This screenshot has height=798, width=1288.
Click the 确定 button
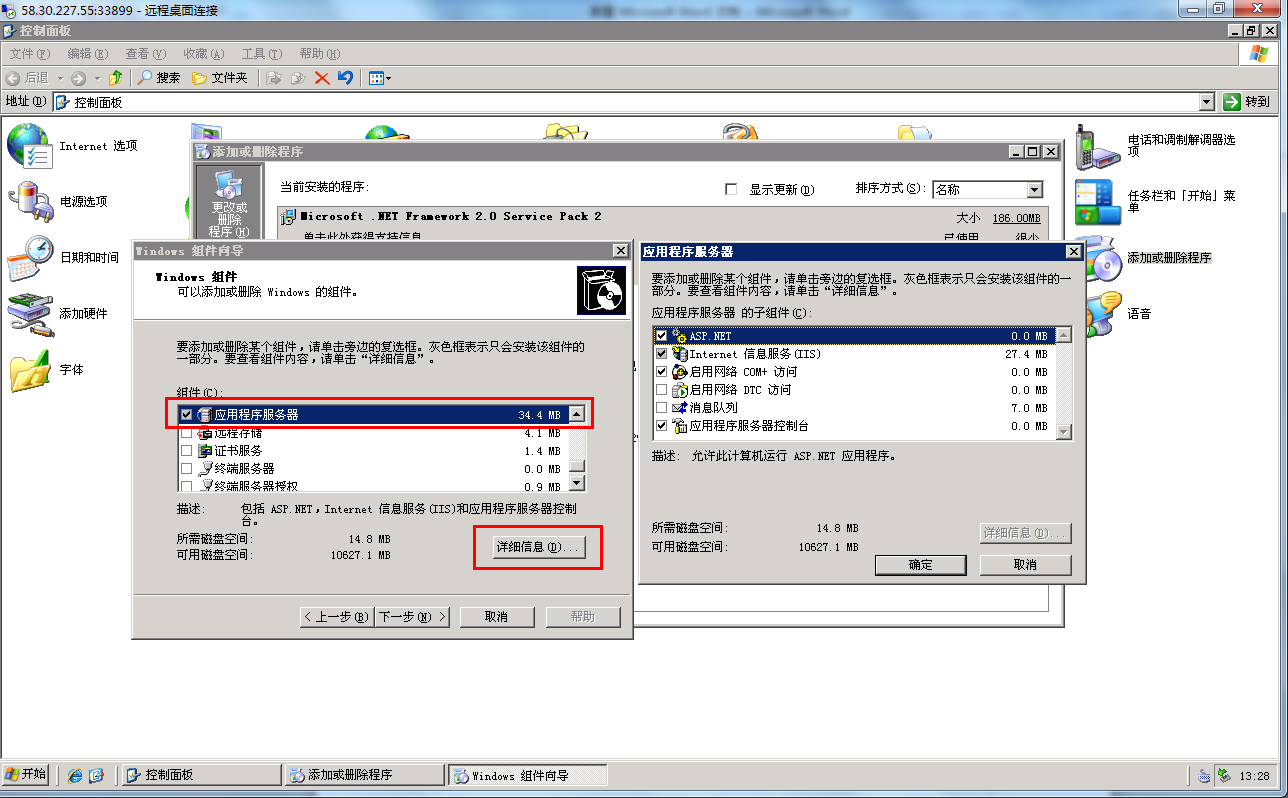point(920,565)
